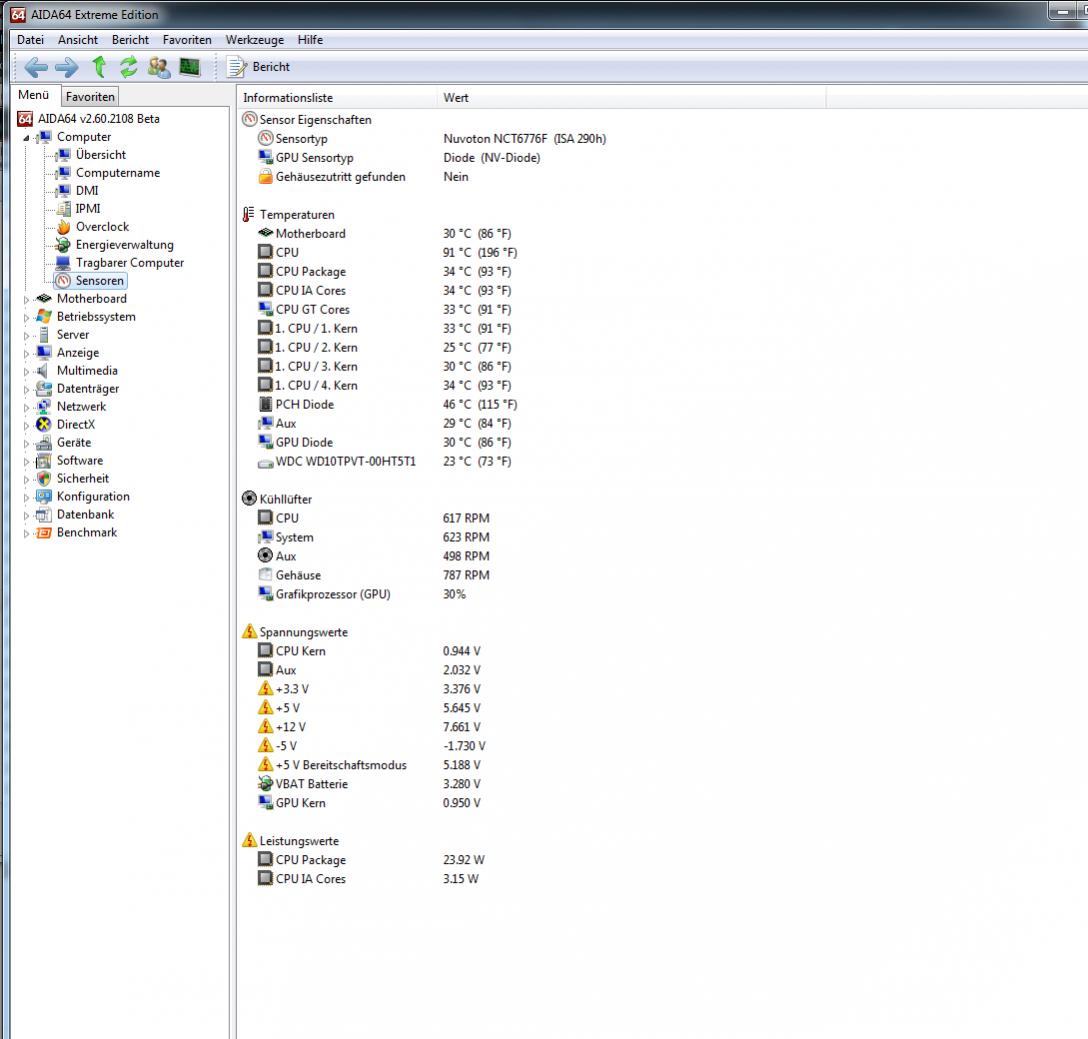Image resolution: width=1088 pixels, height=1039 pixels.
Task: Select the Nuvoton NCT6776F sensor value
Action: 525,139
